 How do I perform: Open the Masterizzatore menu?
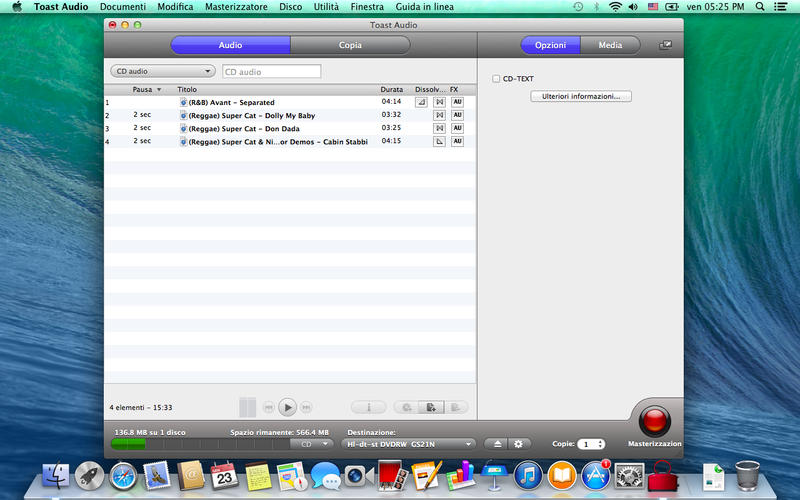click(x=236, y=7)
